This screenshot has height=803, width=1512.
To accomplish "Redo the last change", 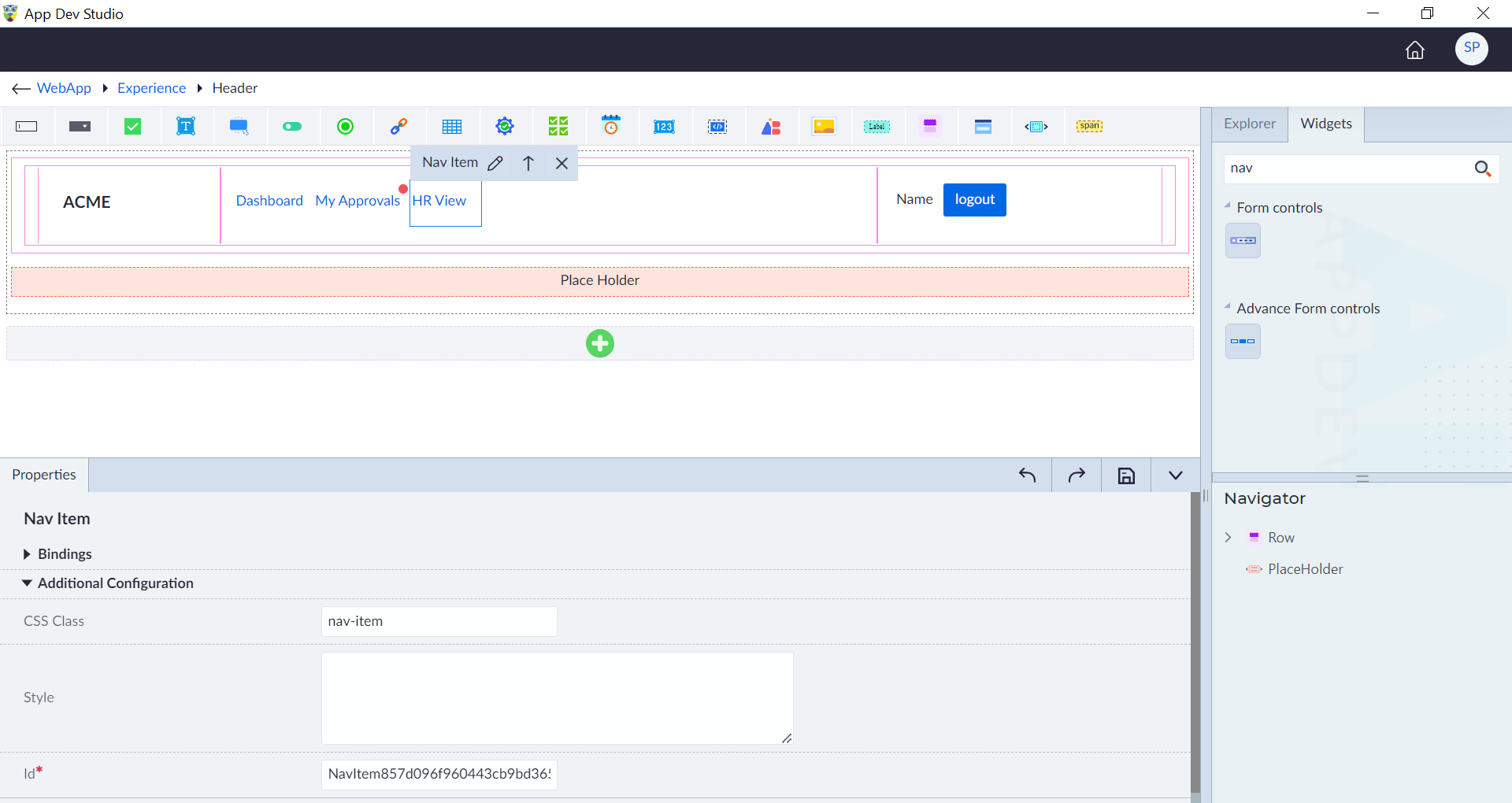I will [x=1077, y=476].
